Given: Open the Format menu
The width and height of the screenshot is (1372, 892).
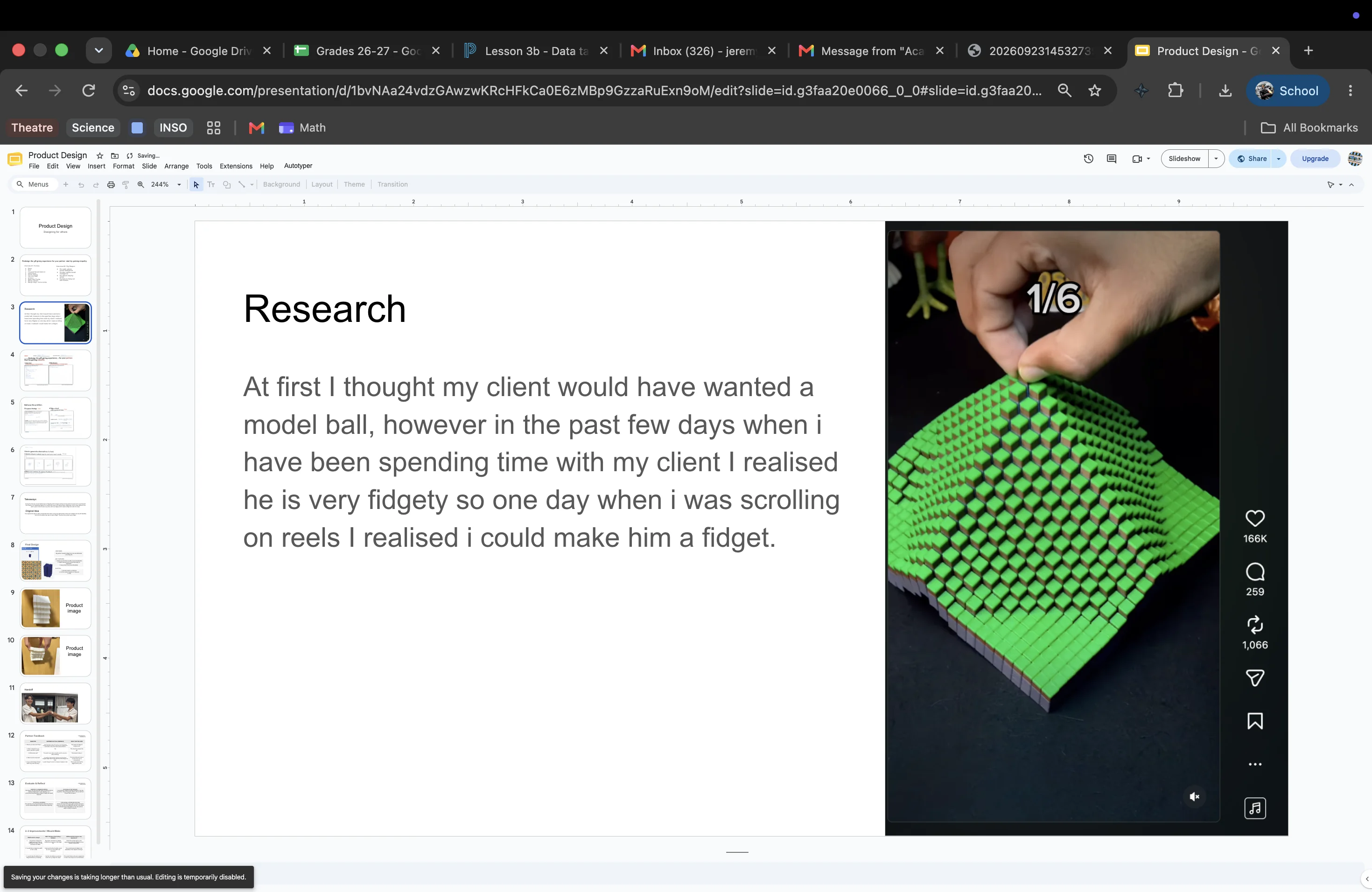Looking at the screenshot, I should tap(123, 166).
